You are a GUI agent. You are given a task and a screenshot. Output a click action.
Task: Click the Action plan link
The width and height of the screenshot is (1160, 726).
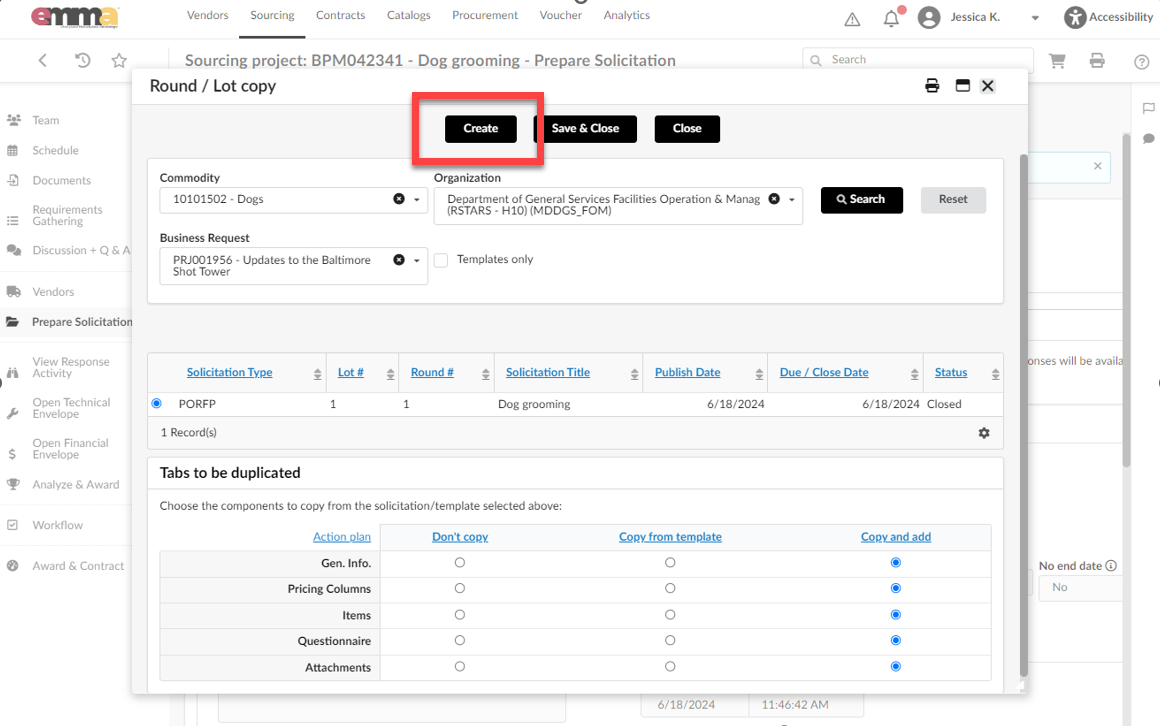point(342,537)
